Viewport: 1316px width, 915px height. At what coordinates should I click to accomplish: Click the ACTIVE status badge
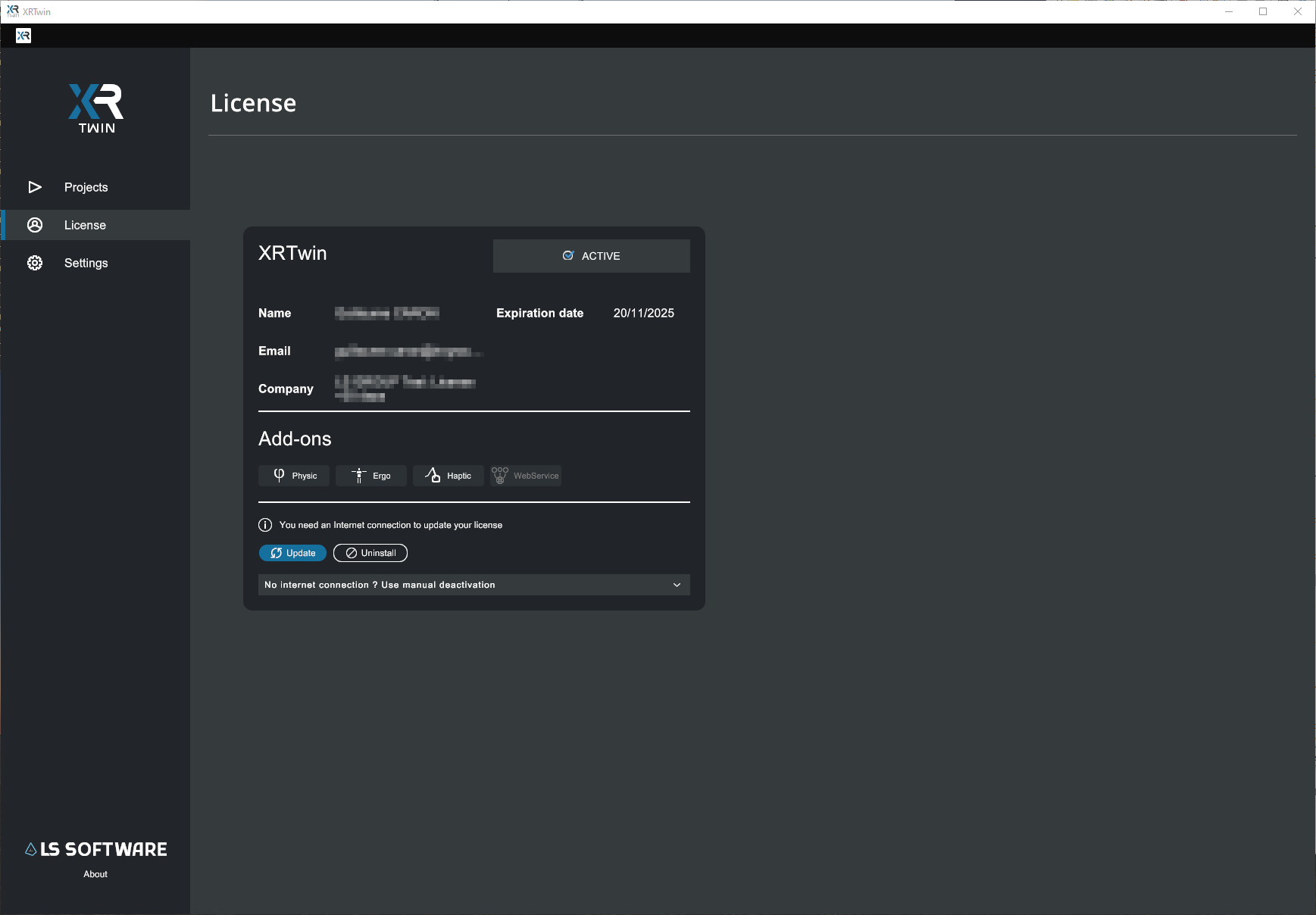pos(591,255)
